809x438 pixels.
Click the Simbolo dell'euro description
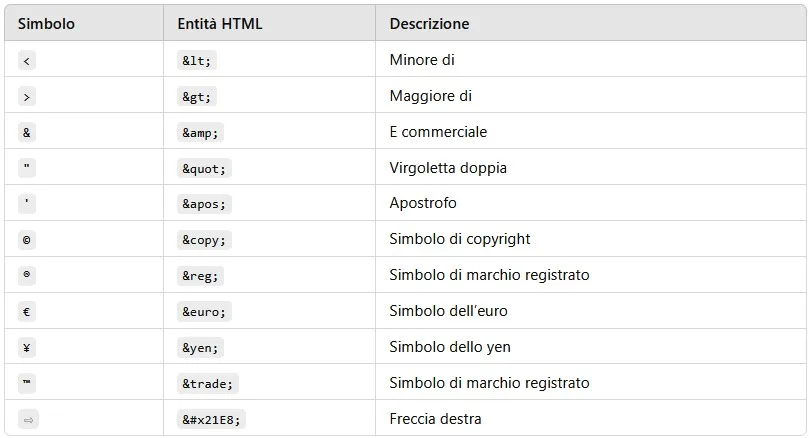pos(448,311)
